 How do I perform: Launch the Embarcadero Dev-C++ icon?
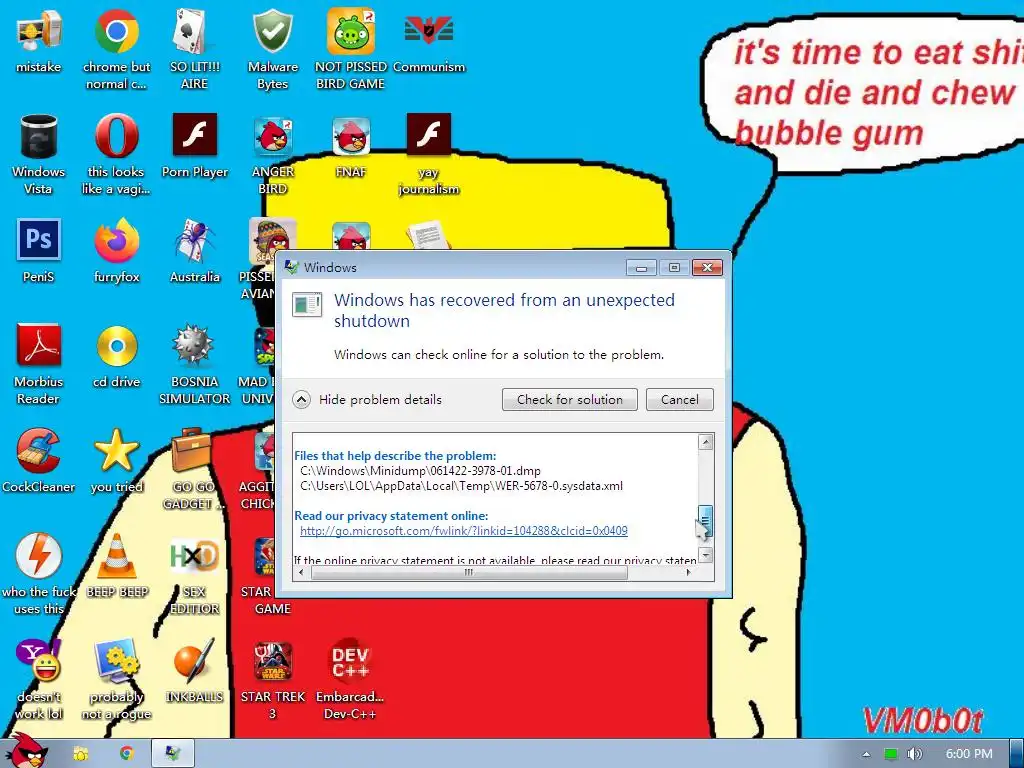[x=350, y=679]
